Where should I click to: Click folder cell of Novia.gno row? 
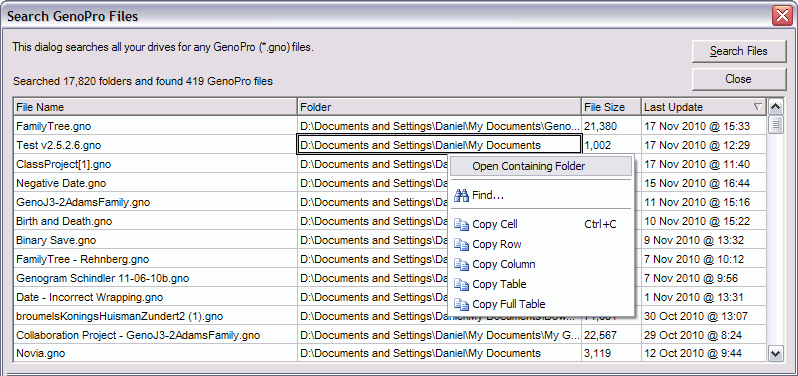pos(439,353)
